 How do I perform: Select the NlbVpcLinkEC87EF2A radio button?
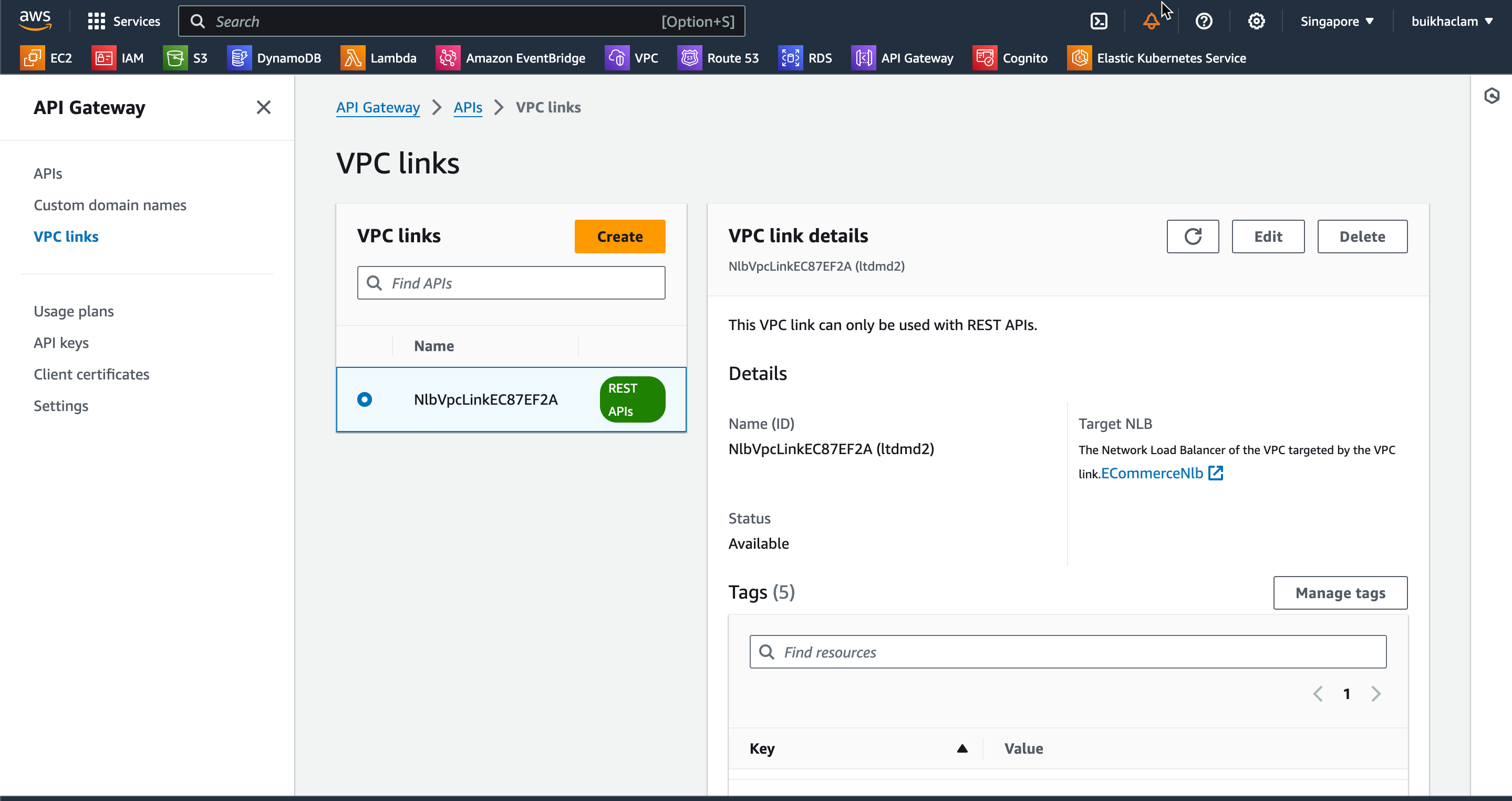tap(365, 399)
